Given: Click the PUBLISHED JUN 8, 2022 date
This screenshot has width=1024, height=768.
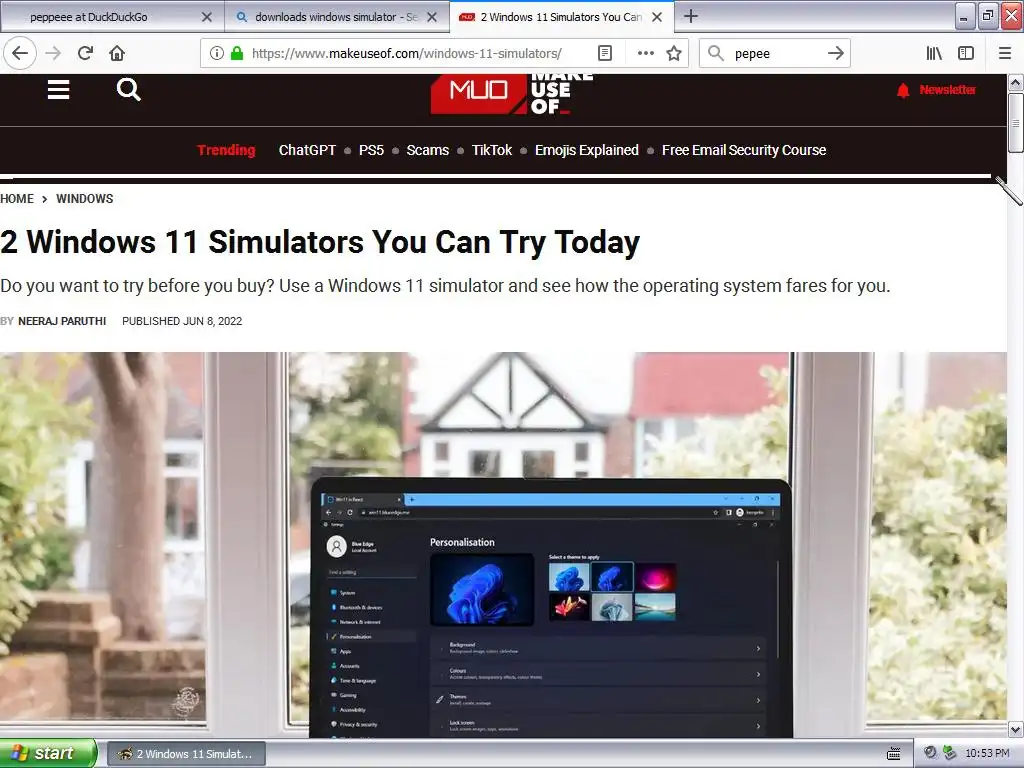Looking at the screenshot, I should 182,321.
